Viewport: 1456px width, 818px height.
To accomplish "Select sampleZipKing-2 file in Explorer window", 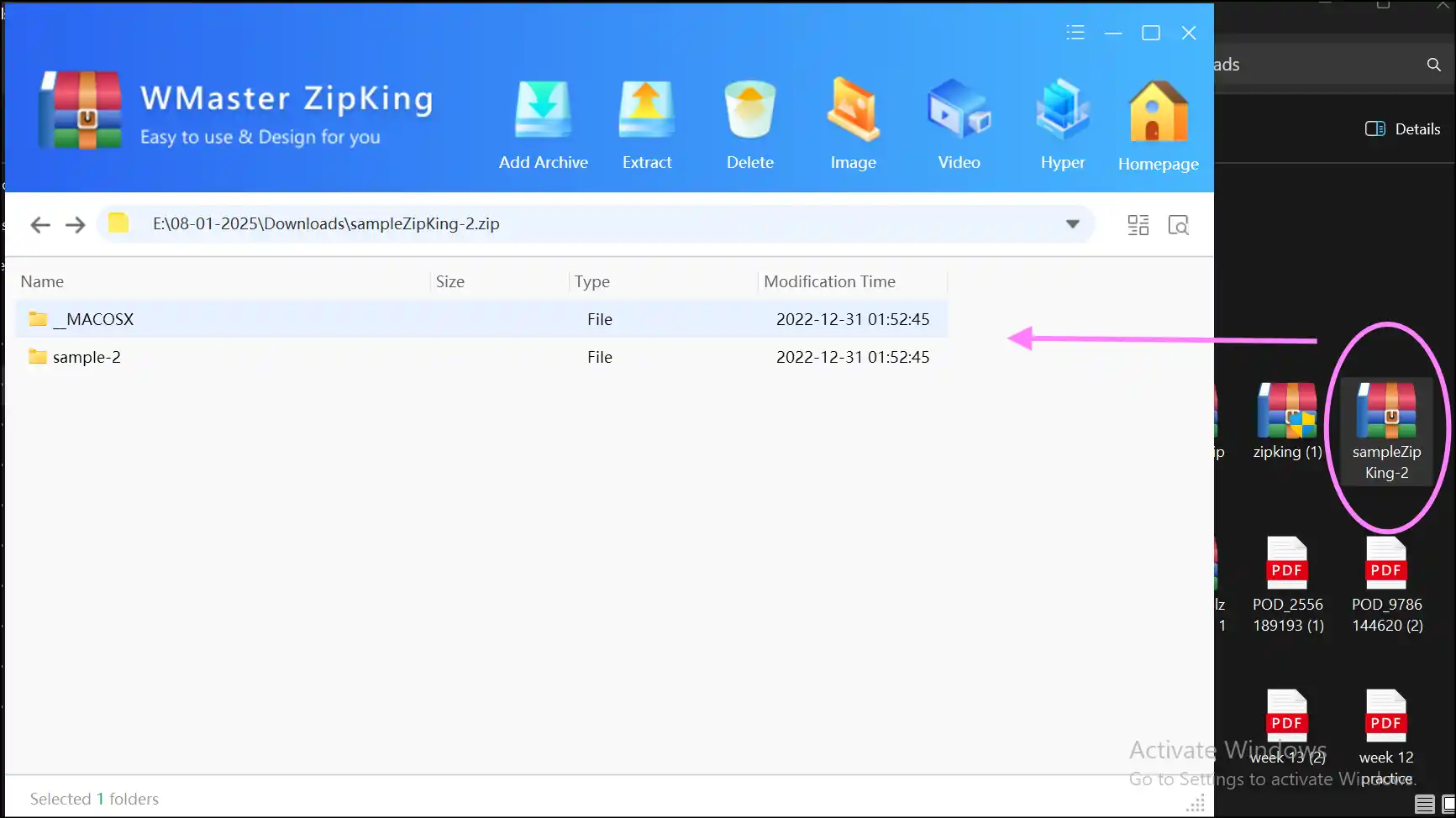I will (x=1387, y=431).
